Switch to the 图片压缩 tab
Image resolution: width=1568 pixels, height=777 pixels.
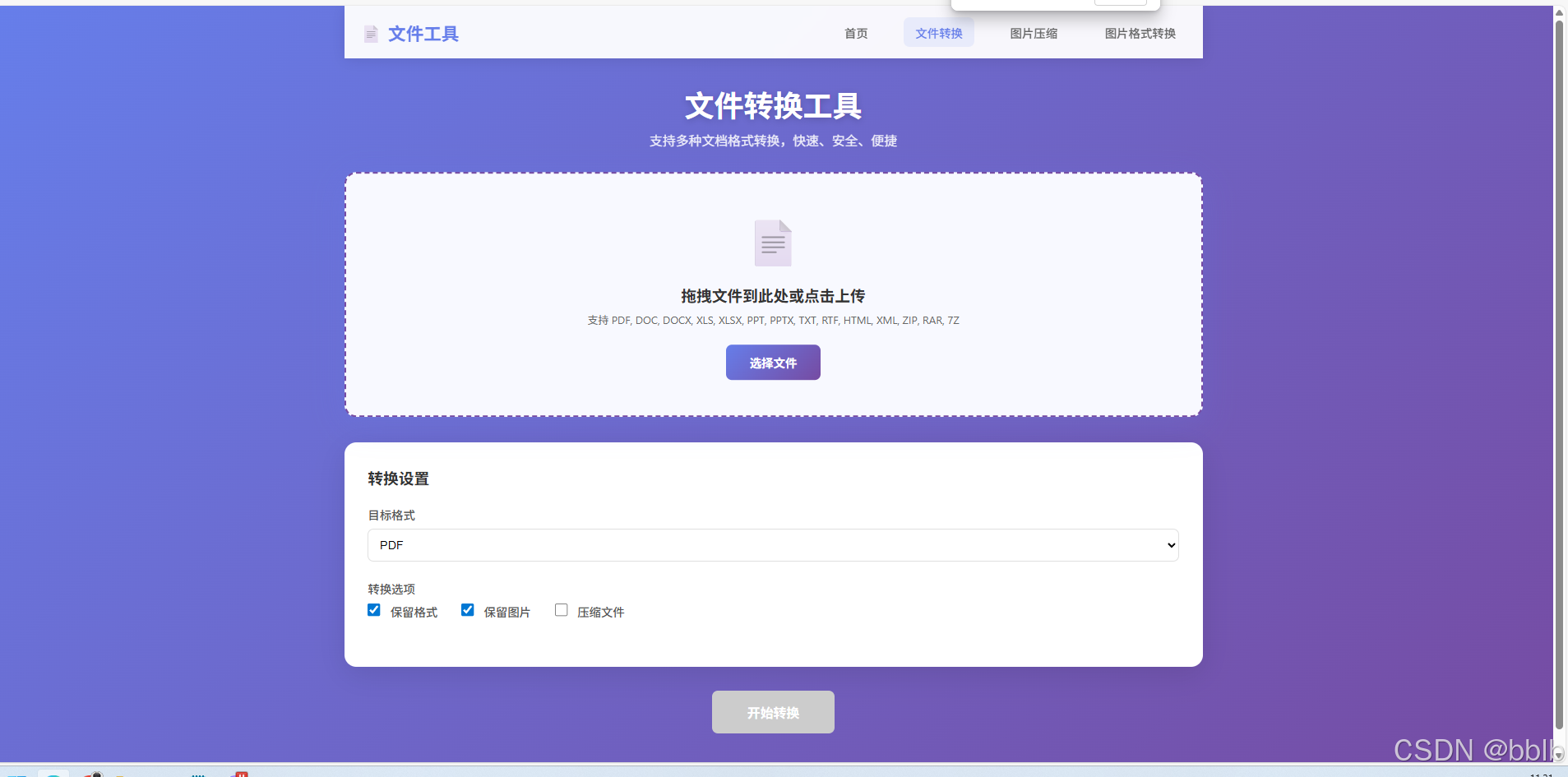pyautogui.click(x=1034, y=34)
